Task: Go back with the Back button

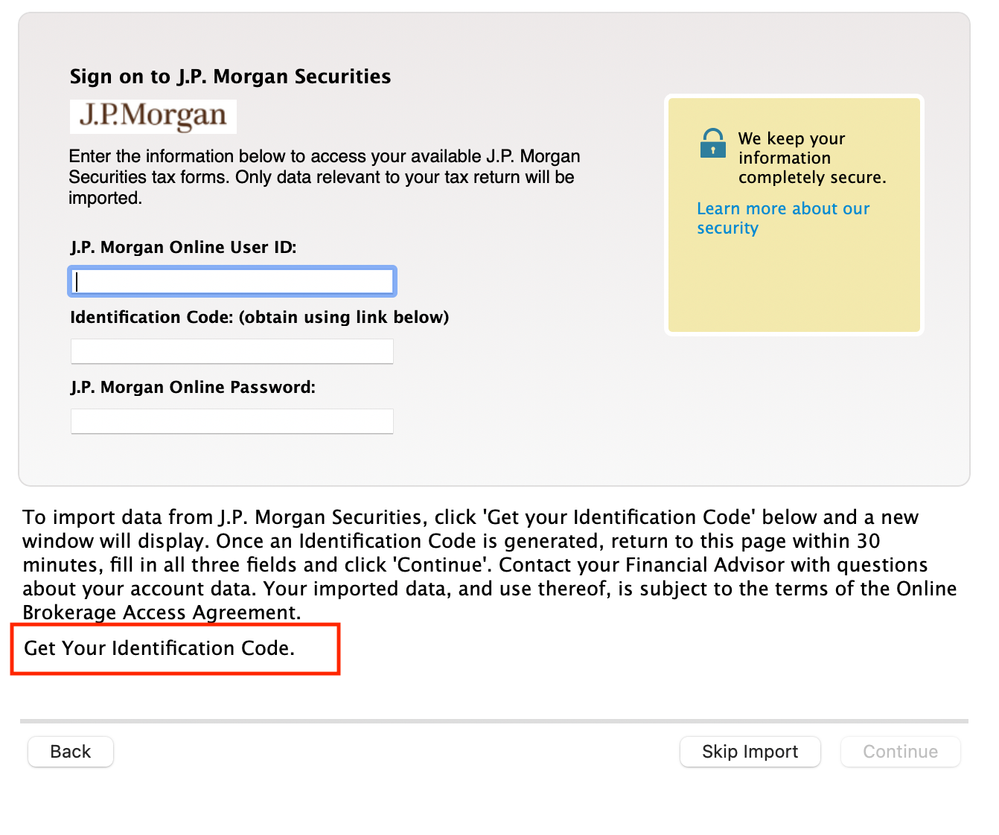Action: (71, 752)
